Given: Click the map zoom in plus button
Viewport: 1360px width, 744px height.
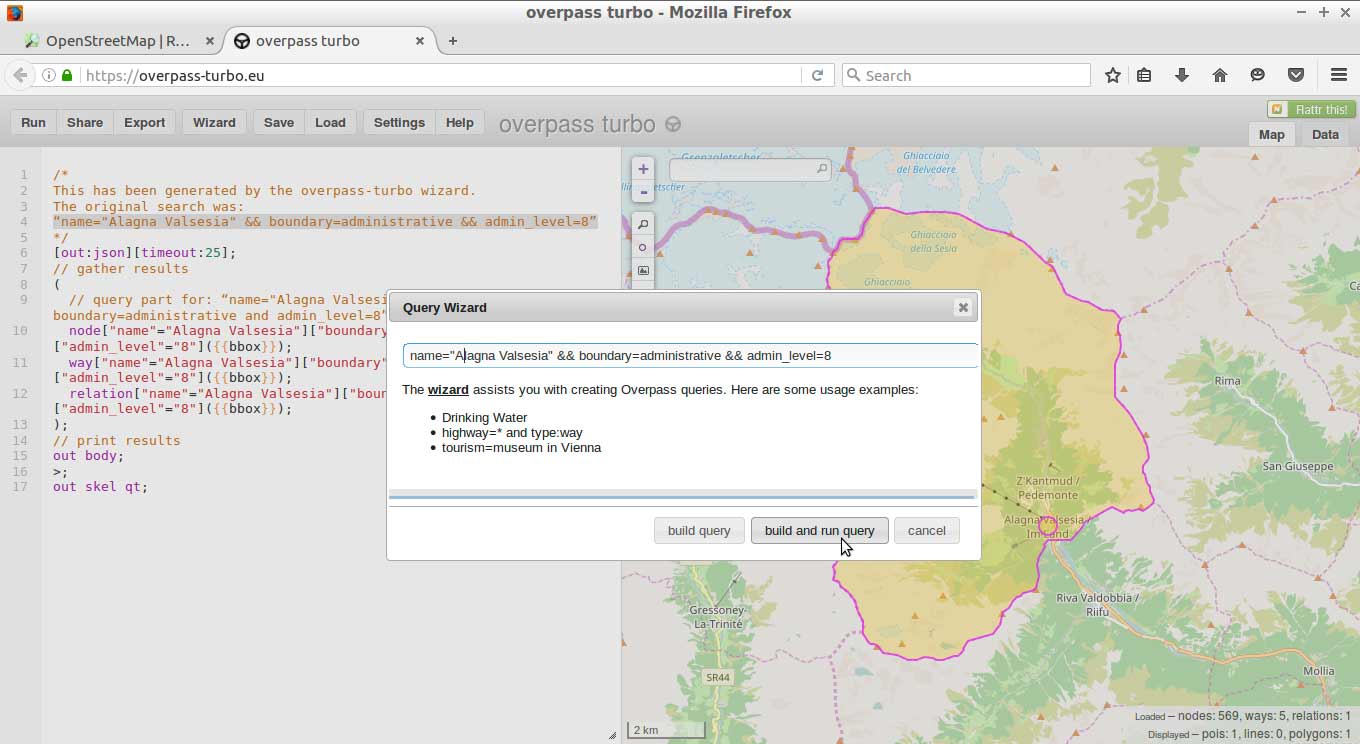Looking at the screenshot, I should (643, 169).
